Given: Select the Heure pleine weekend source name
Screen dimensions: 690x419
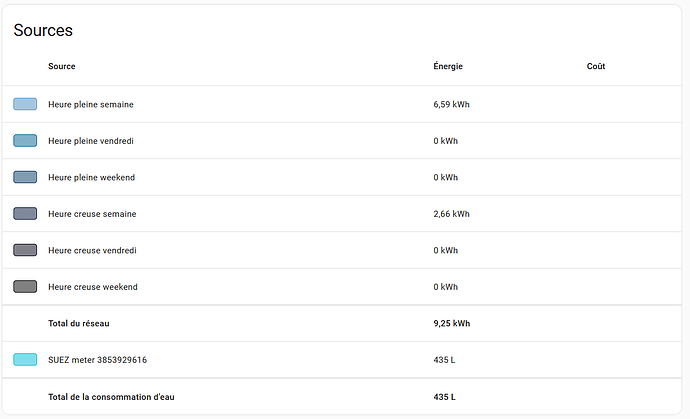Looking at the screenshot, I should tap(91, 177).
